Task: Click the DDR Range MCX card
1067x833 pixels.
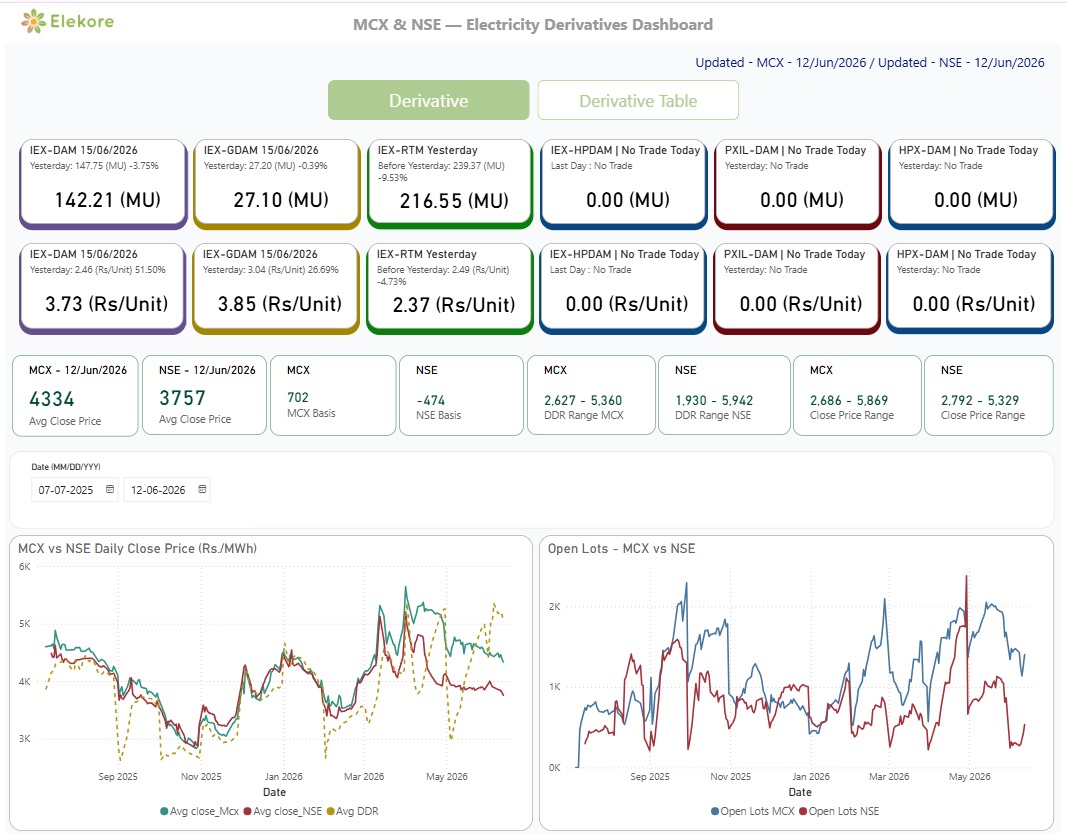Action: (591, 395)
